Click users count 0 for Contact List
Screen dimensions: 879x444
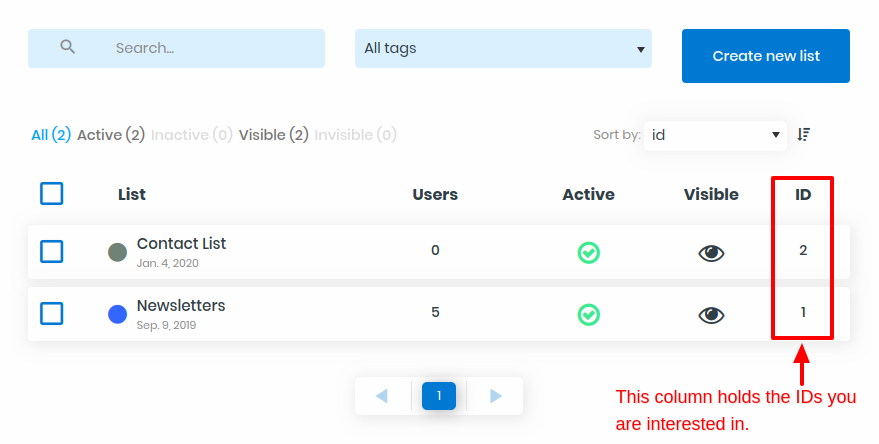coord(435,251)
